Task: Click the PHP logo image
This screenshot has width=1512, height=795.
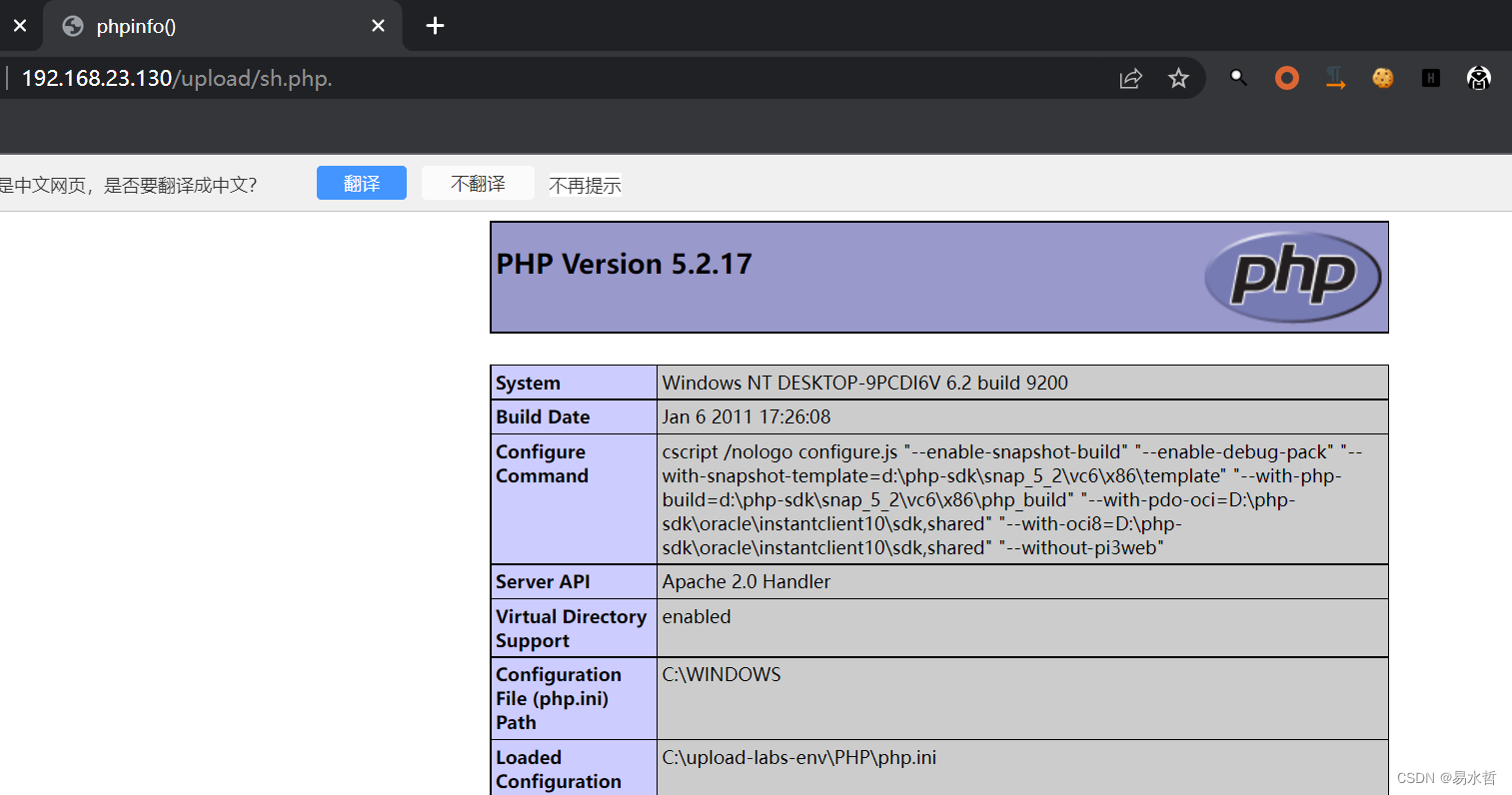Action: (1292, 277)
